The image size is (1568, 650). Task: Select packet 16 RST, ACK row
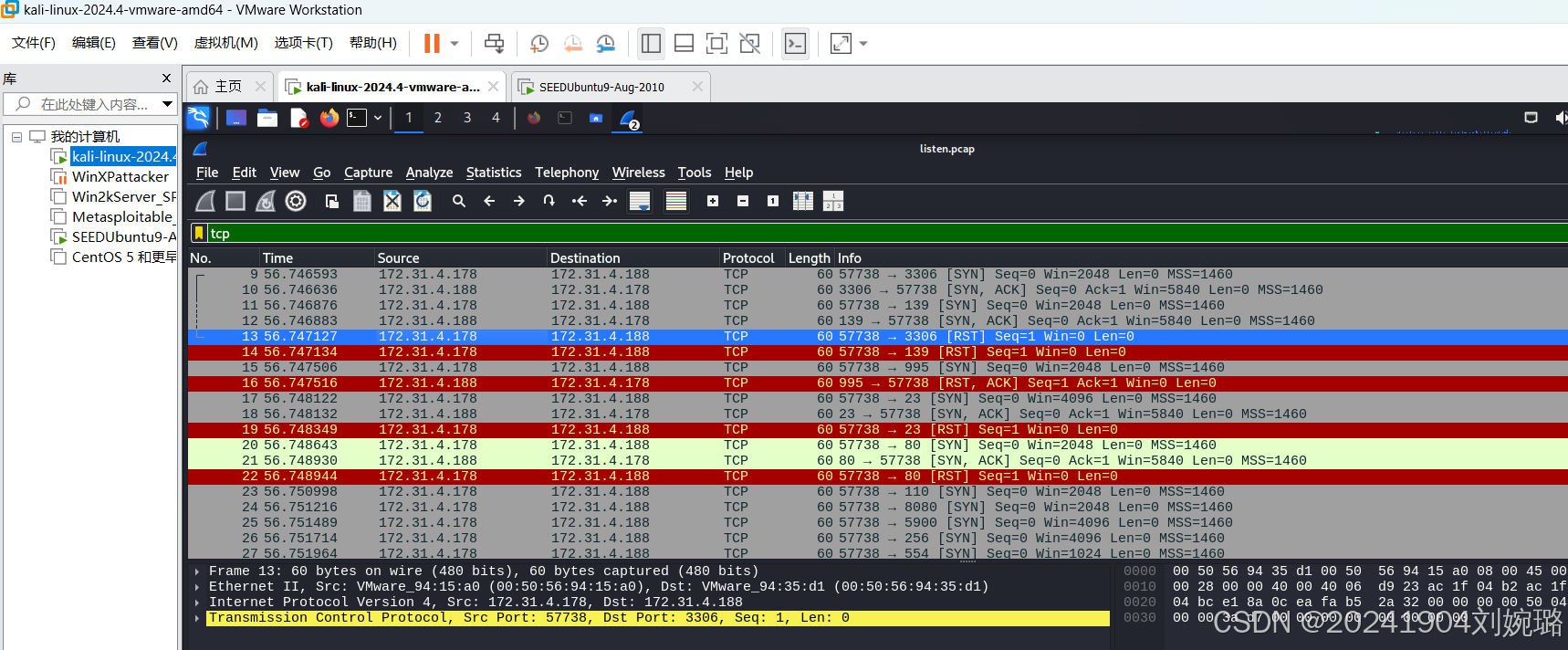878,383
